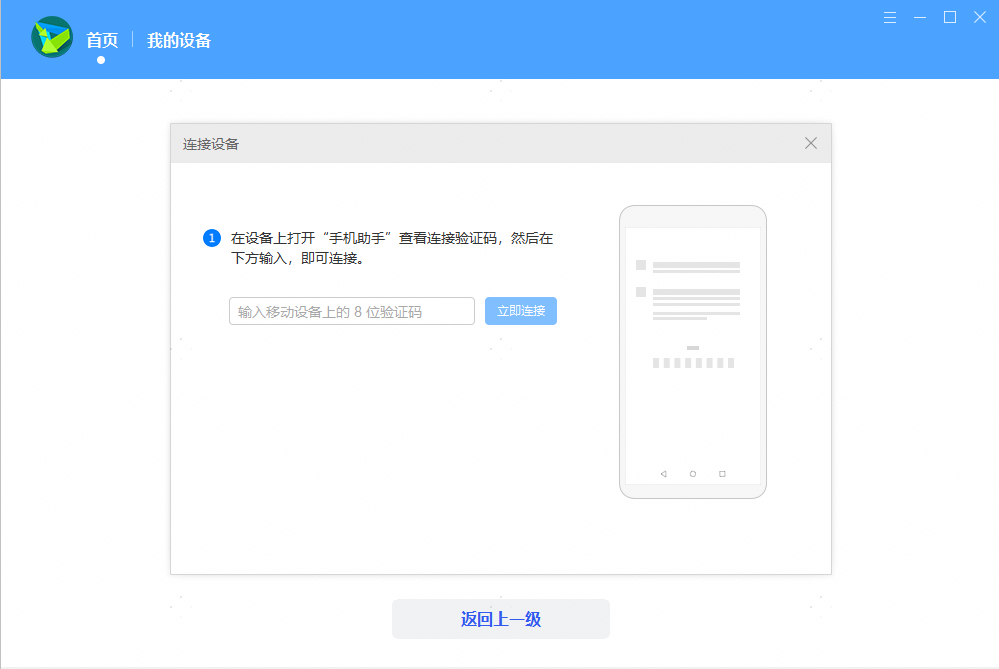The image size is (999, 669).
Task: Open the hamburger menu in title bar
Action: [889, 17]
